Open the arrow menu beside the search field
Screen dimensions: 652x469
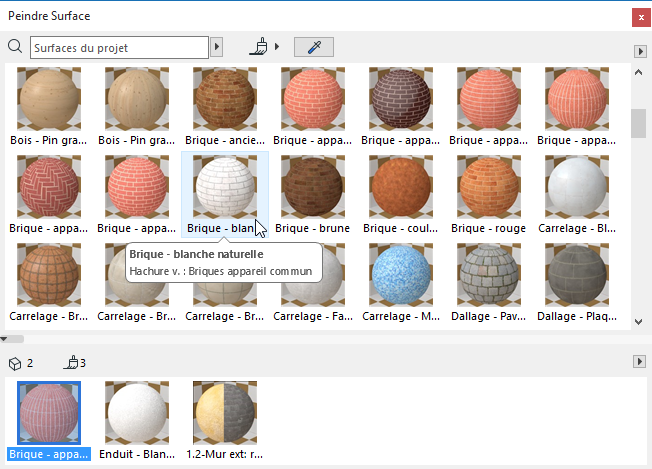coord(217,47)
